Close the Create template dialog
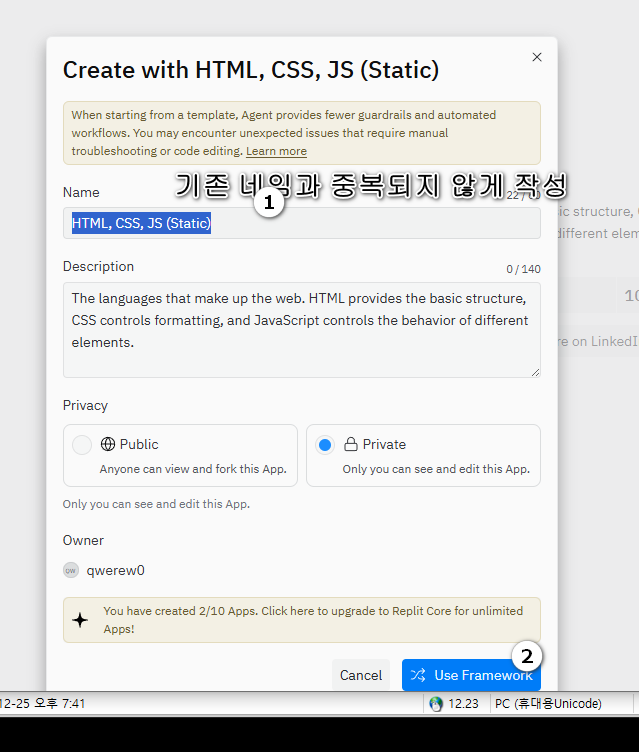This screenshot has width=639, height=752. [x=537, y=58]
